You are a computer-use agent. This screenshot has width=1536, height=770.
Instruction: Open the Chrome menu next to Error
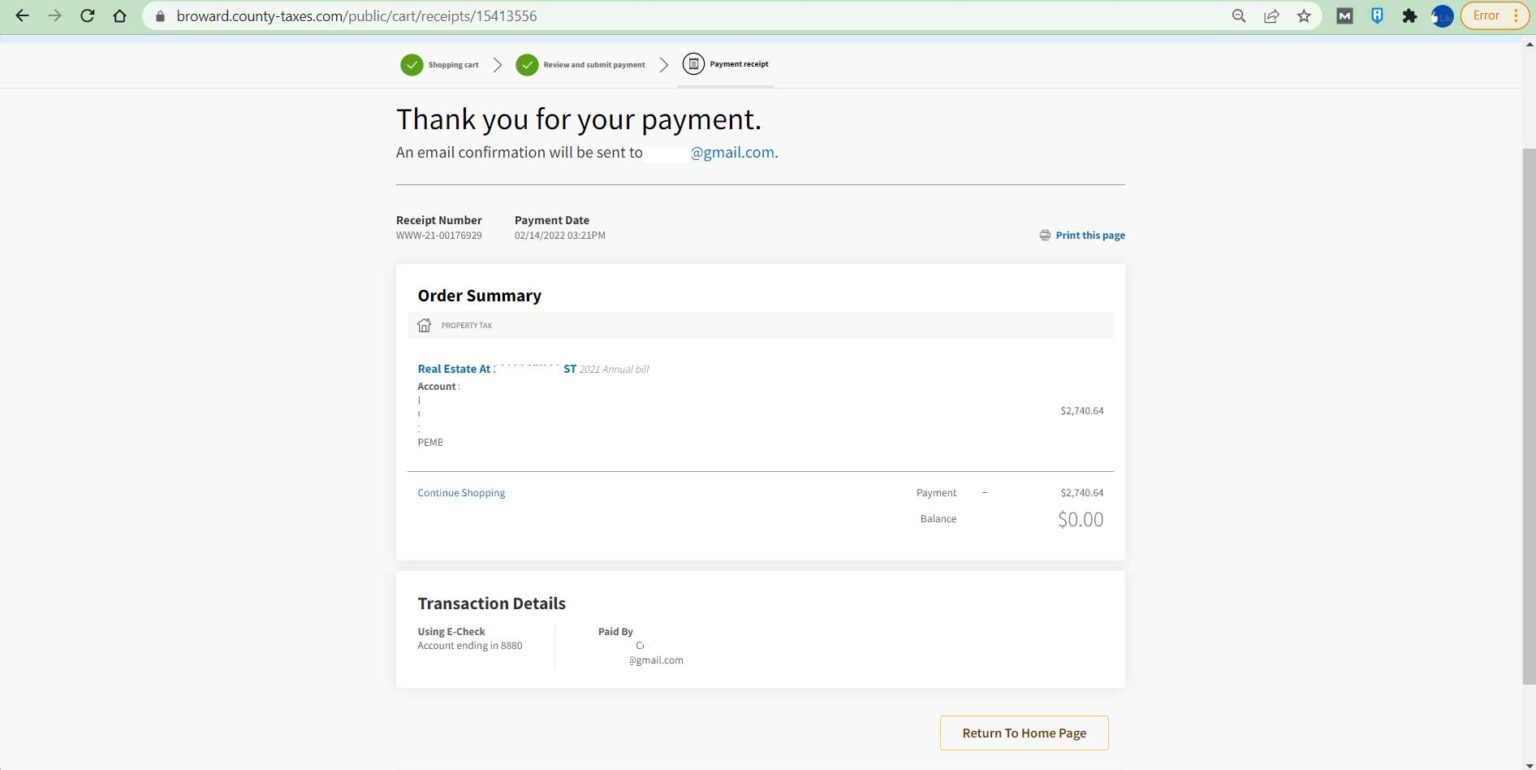click(1516, 16)
